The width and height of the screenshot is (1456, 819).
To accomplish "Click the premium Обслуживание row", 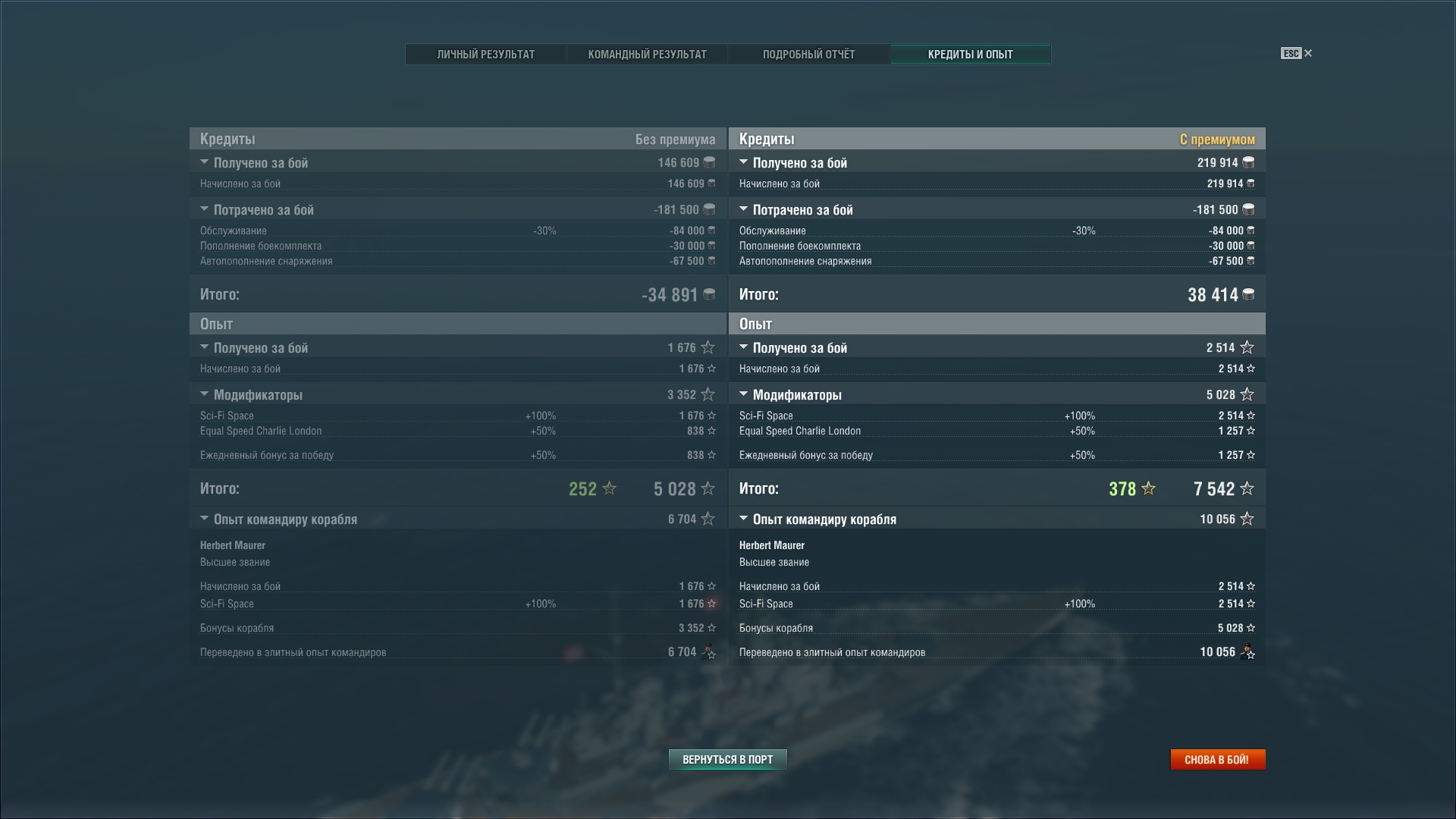I will (997, 231).
